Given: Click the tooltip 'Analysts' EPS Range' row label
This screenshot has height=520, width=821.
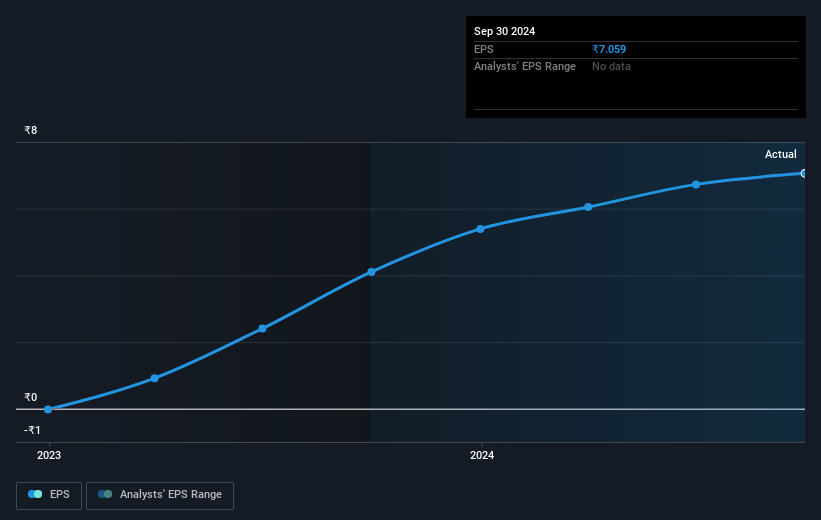Looking at the screenshot, I should (525, 67).
